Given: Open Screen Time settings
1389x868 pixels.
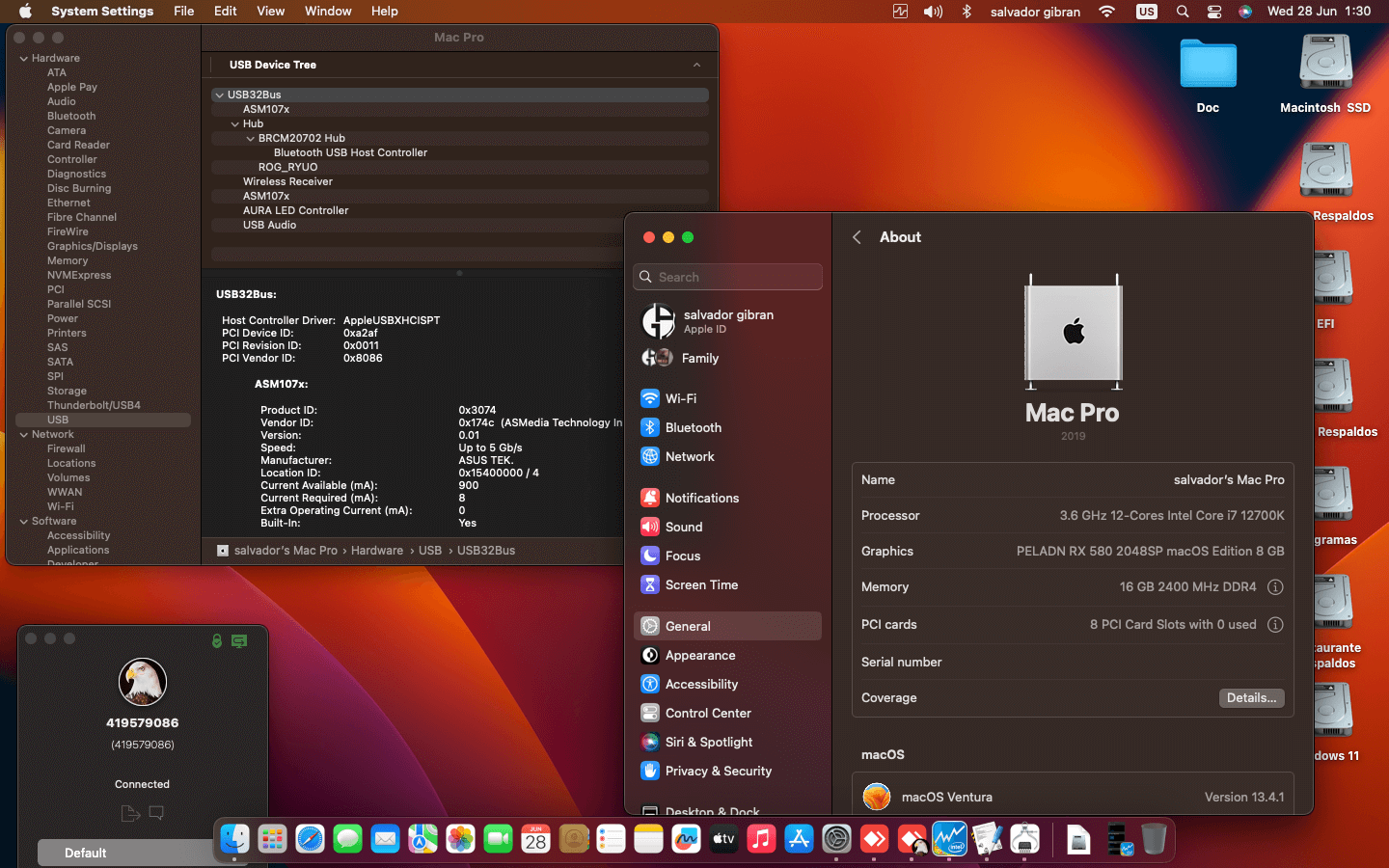Looking at the screenshot, I should click(727, 584).
